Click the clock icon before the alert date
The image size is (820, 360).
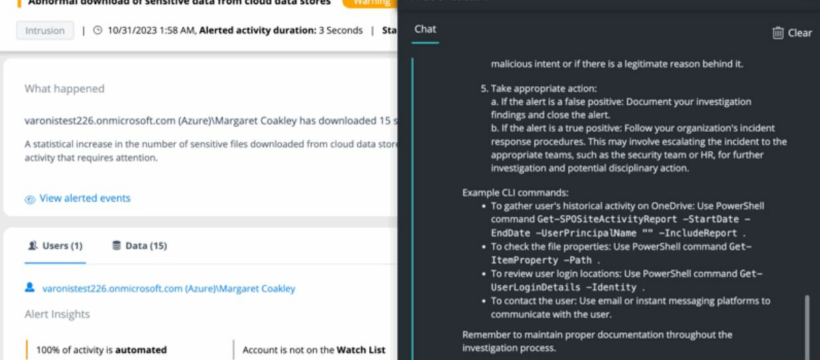tap(97, 30)
